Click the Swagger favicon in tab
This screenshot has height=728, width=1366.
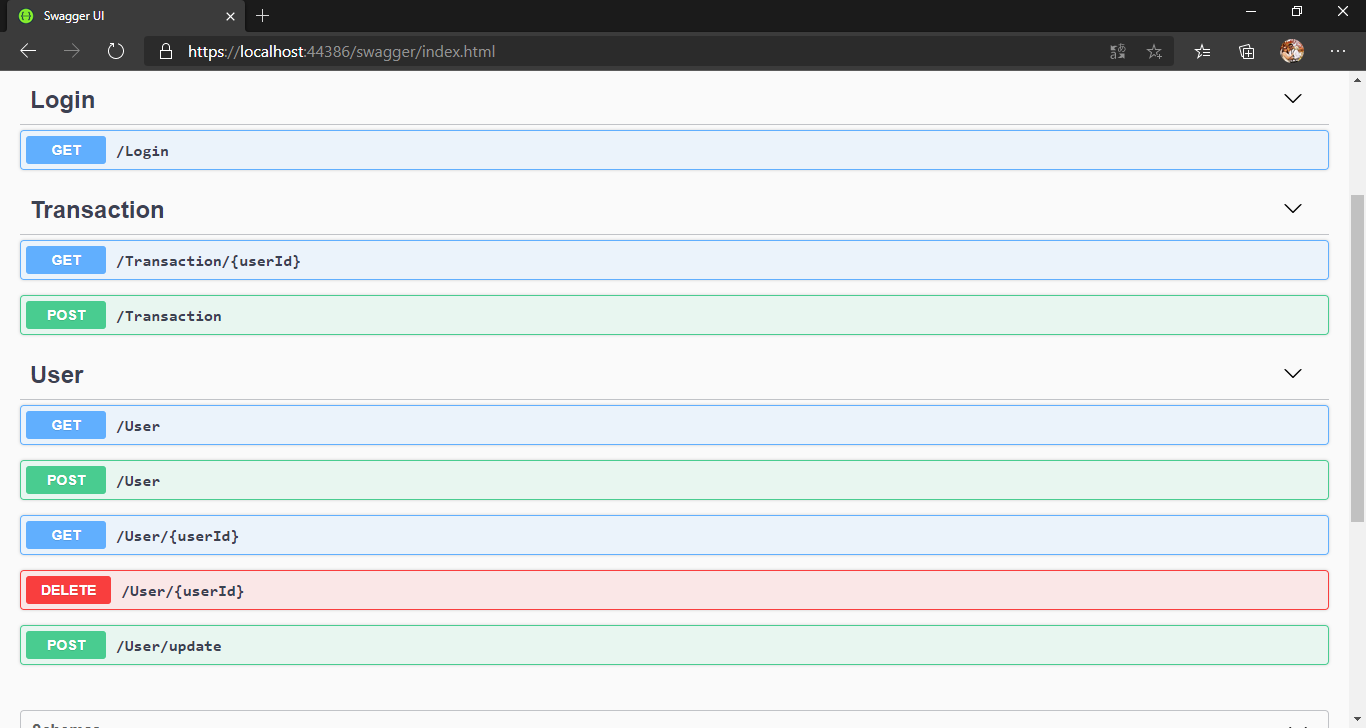(26, 16)
